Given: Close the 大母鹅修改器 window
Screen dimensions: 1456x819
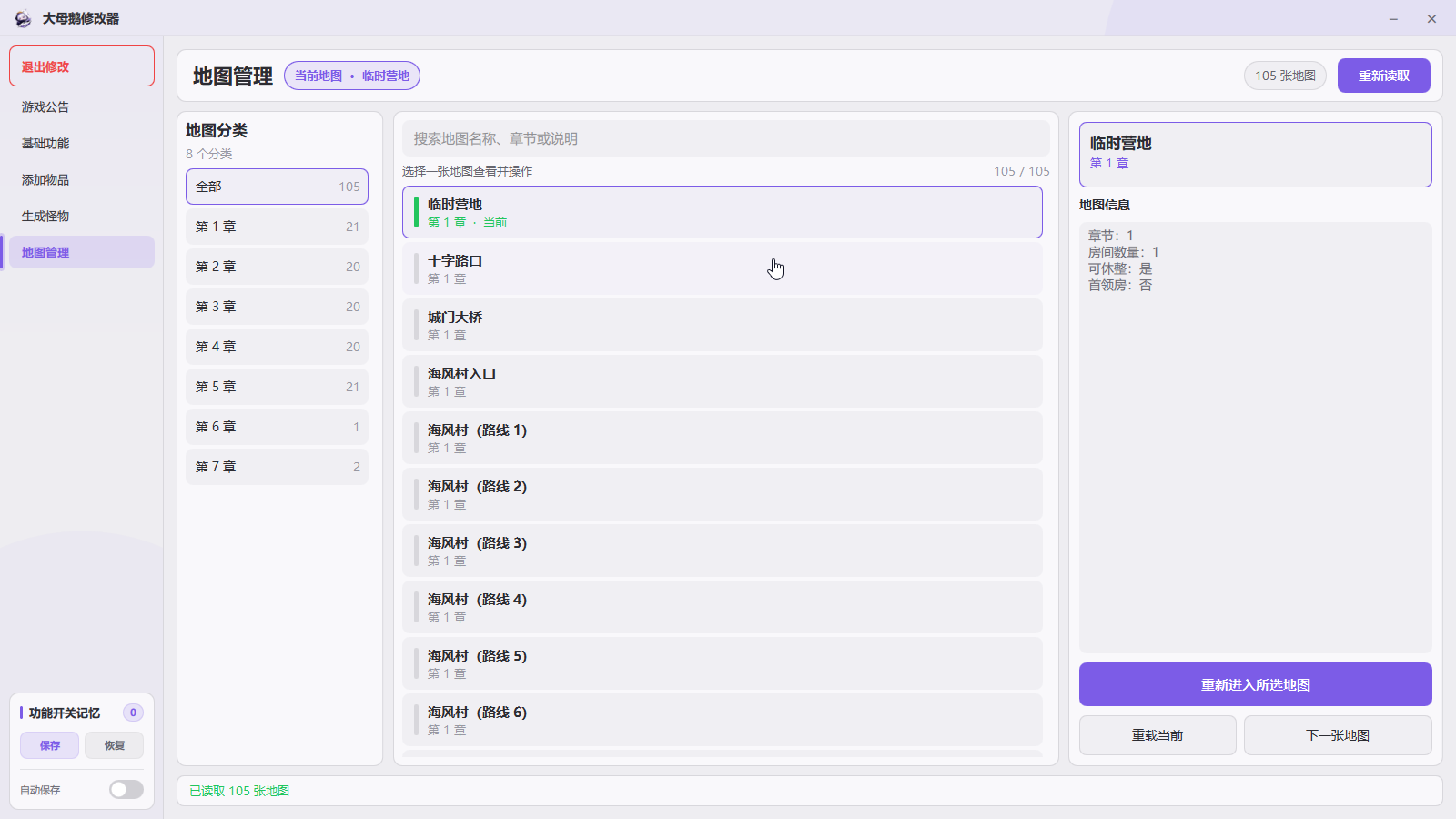Looking at the screenshot, I should click(x=1431, y=18).
